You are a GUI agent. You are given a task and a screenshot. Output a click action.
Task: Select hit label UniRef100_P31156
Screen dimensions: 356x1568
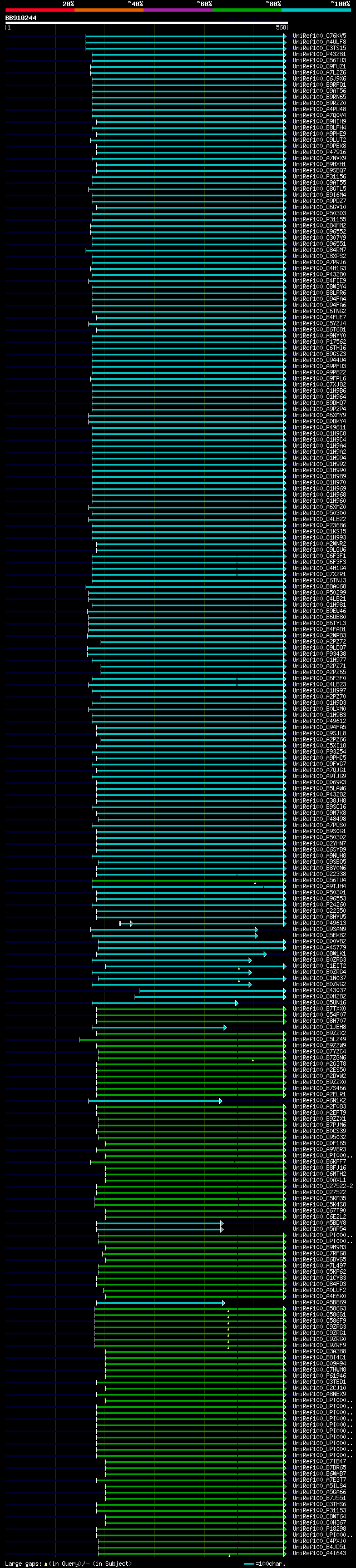click(319, 176)
